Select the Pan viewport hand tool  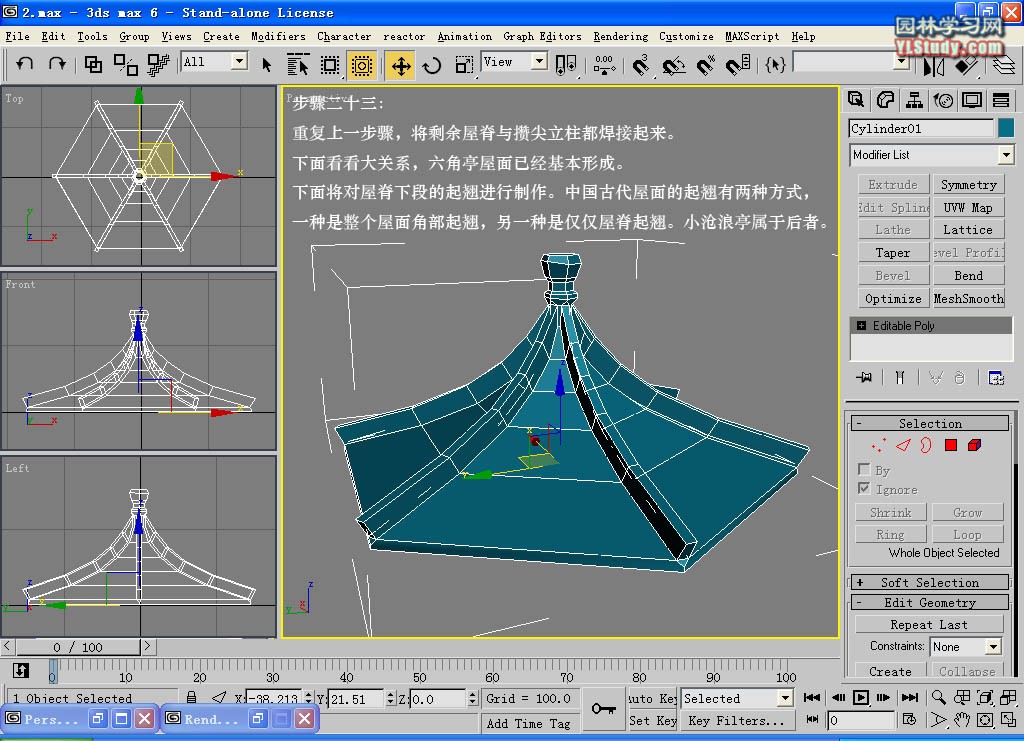[x=962, y=720]
